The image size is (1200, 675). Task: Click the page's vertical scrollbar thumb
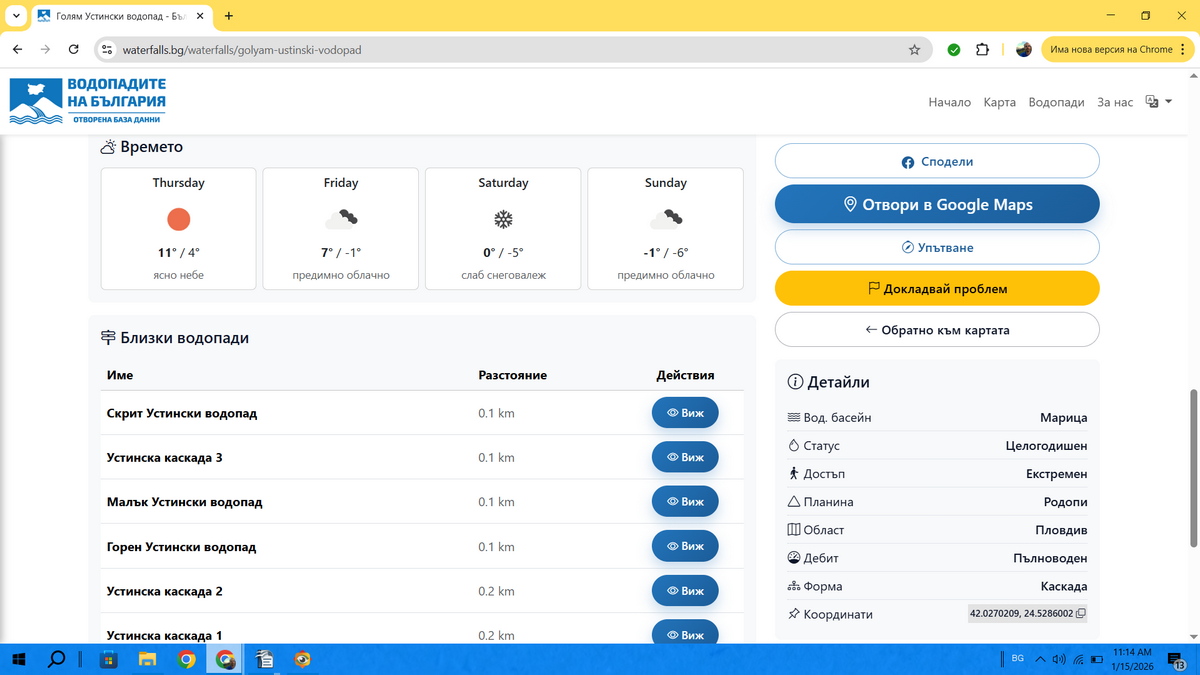[x=1192, y=467]
